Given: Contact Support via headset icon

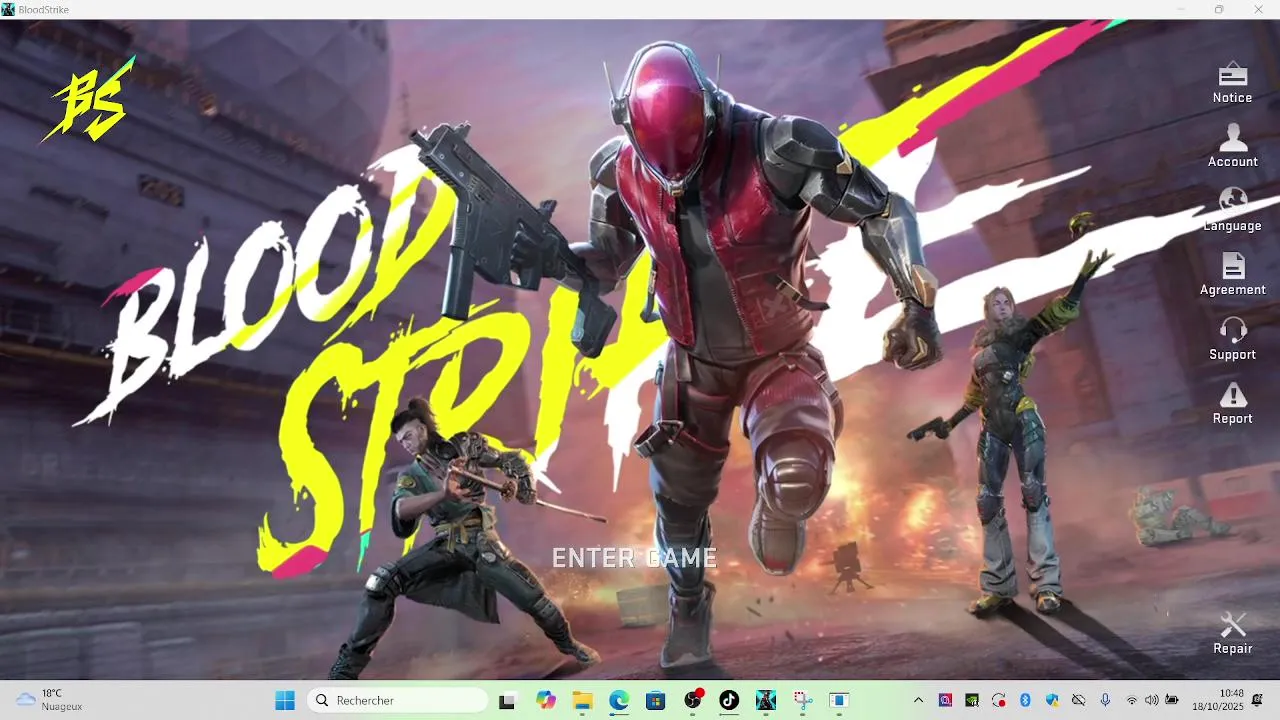Looking at the screenshot, I should point(1232,340).
